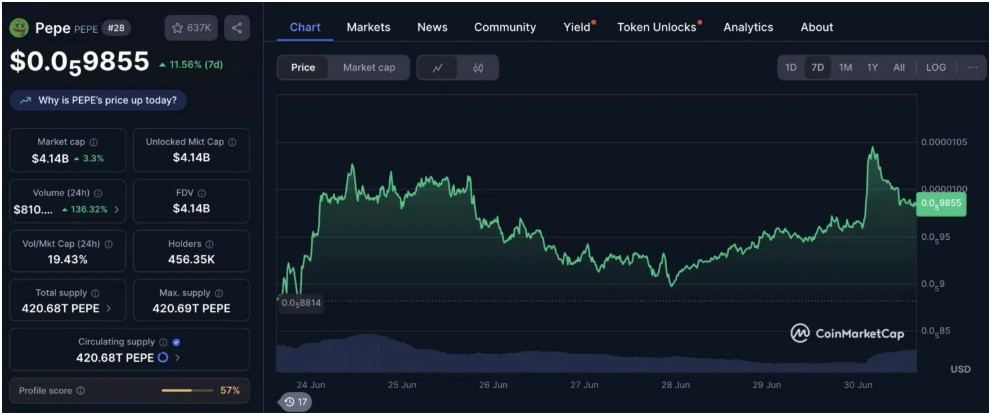Click the 19.43% Vol/Mkt Cap value
Screen dimensions: 989x413
(x=67, y=259)
